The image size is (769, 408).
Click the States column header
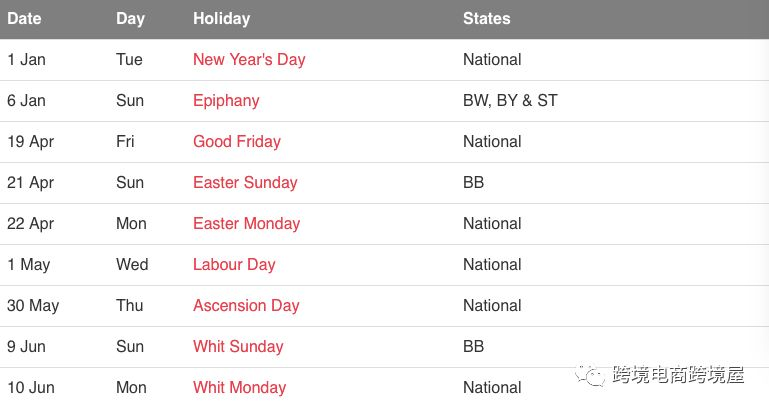coord(487,19)
